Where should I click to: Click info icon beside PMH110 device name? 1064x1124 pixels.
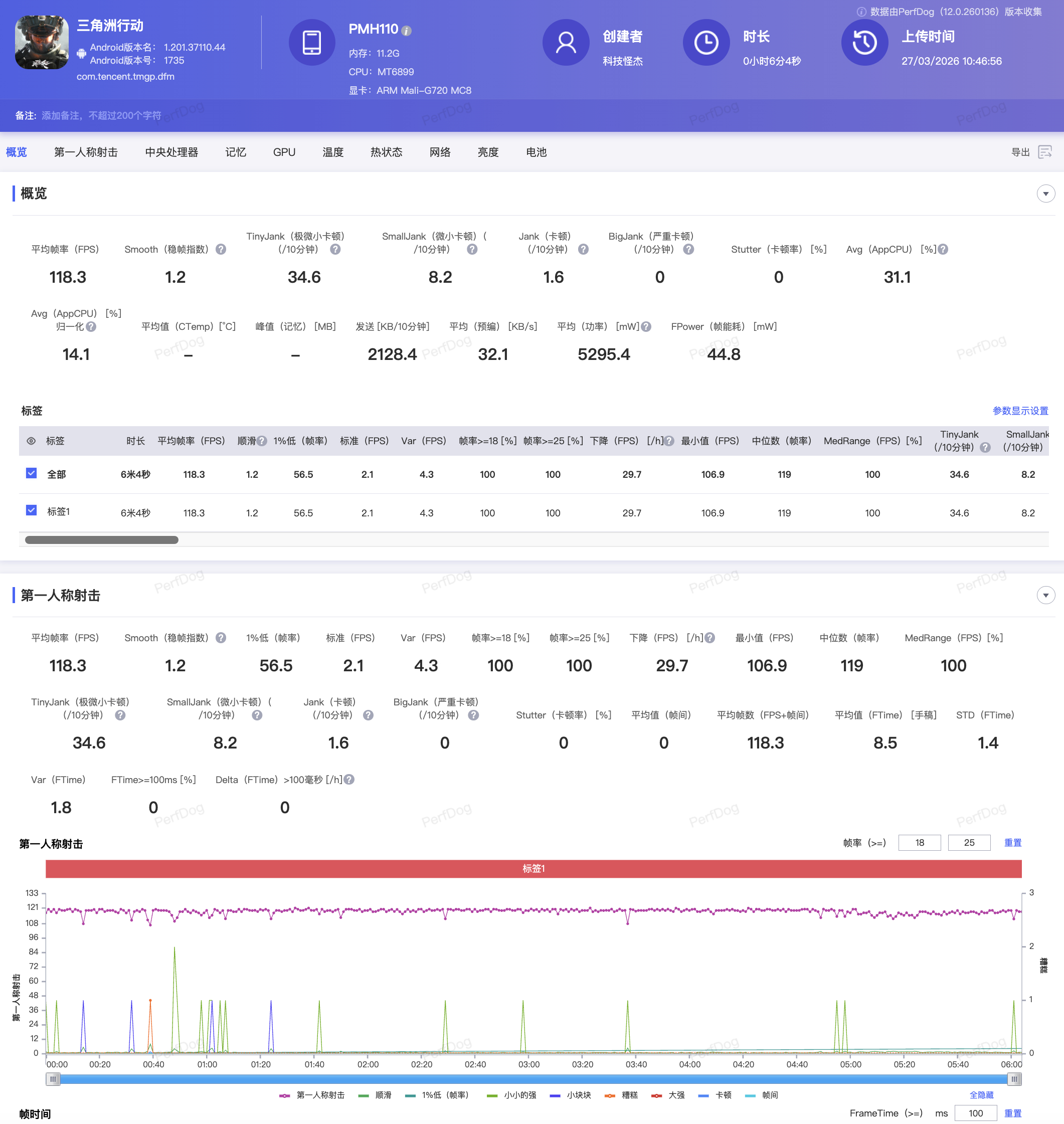407,31
